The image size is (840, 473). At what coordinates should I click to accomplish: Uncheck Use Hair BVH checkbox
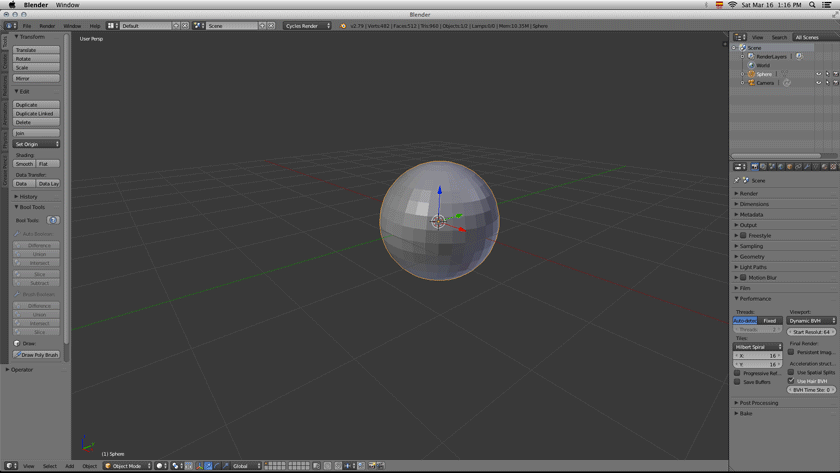[x=791, y=381]
